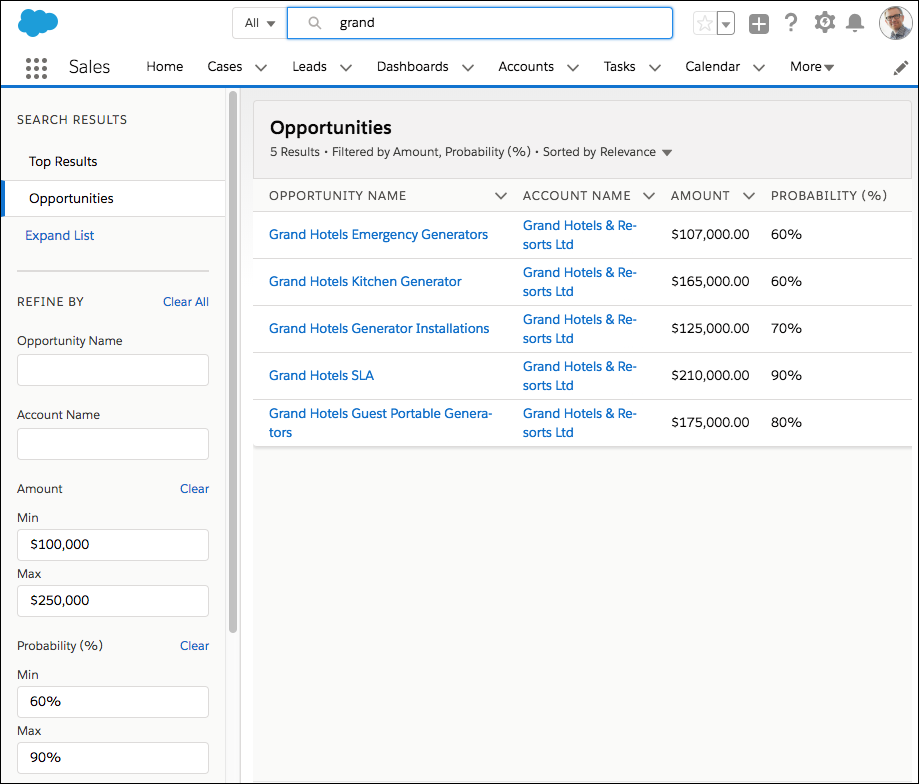Open the Sorted by Relevance dropdown
Image resolution: width=919 pixels, height=784 pixels.
607,152
